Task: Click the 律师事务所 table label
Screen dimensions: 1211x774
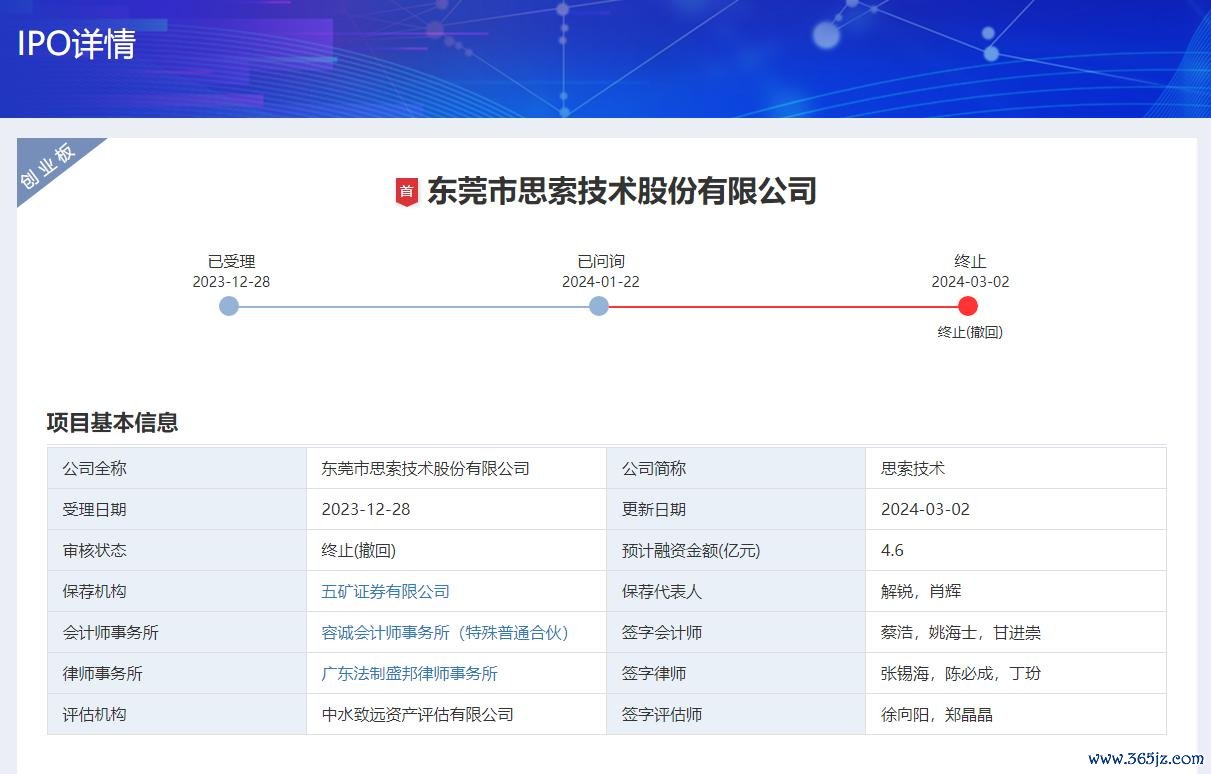Action: tap(103, 674)
